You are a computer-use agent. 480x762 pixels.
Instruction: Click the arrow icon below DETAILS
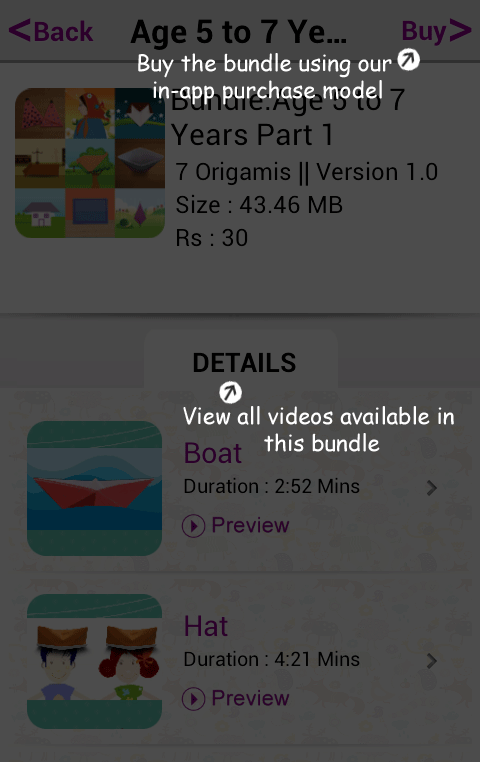tap(230, 392)
